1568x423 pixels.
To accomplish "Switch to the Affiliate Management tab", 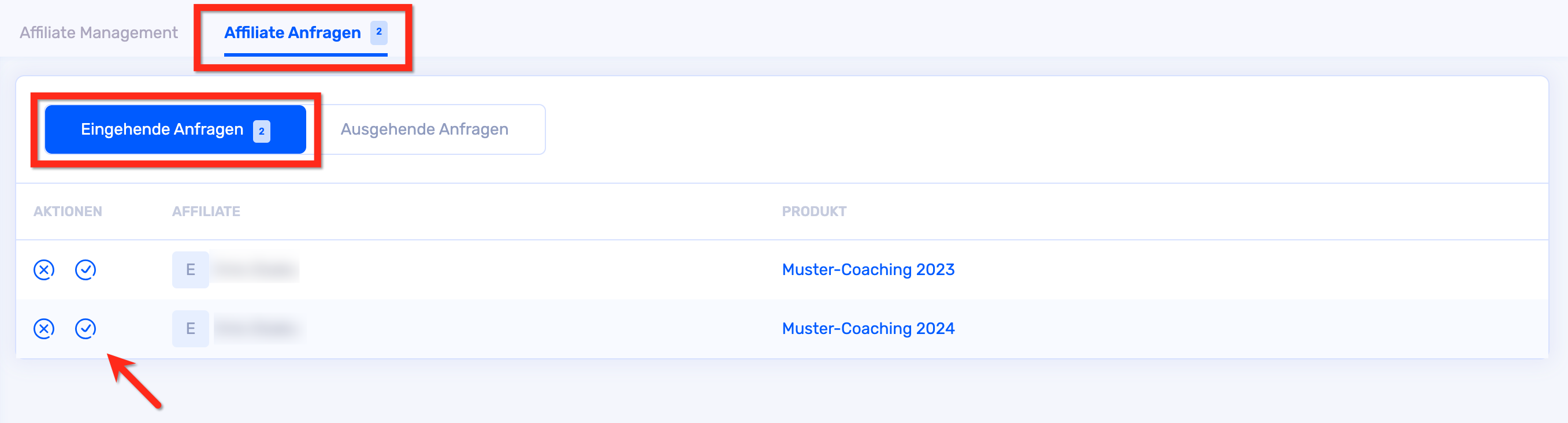I will pos(99,33).
